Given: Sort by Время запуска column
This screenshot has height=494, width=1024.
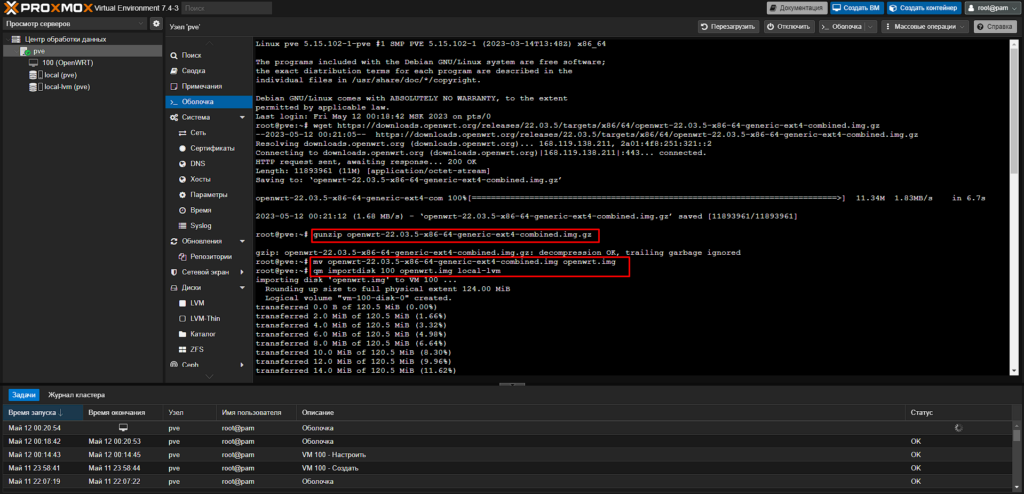Looking at the screenshot, I should tap(42, 413).
